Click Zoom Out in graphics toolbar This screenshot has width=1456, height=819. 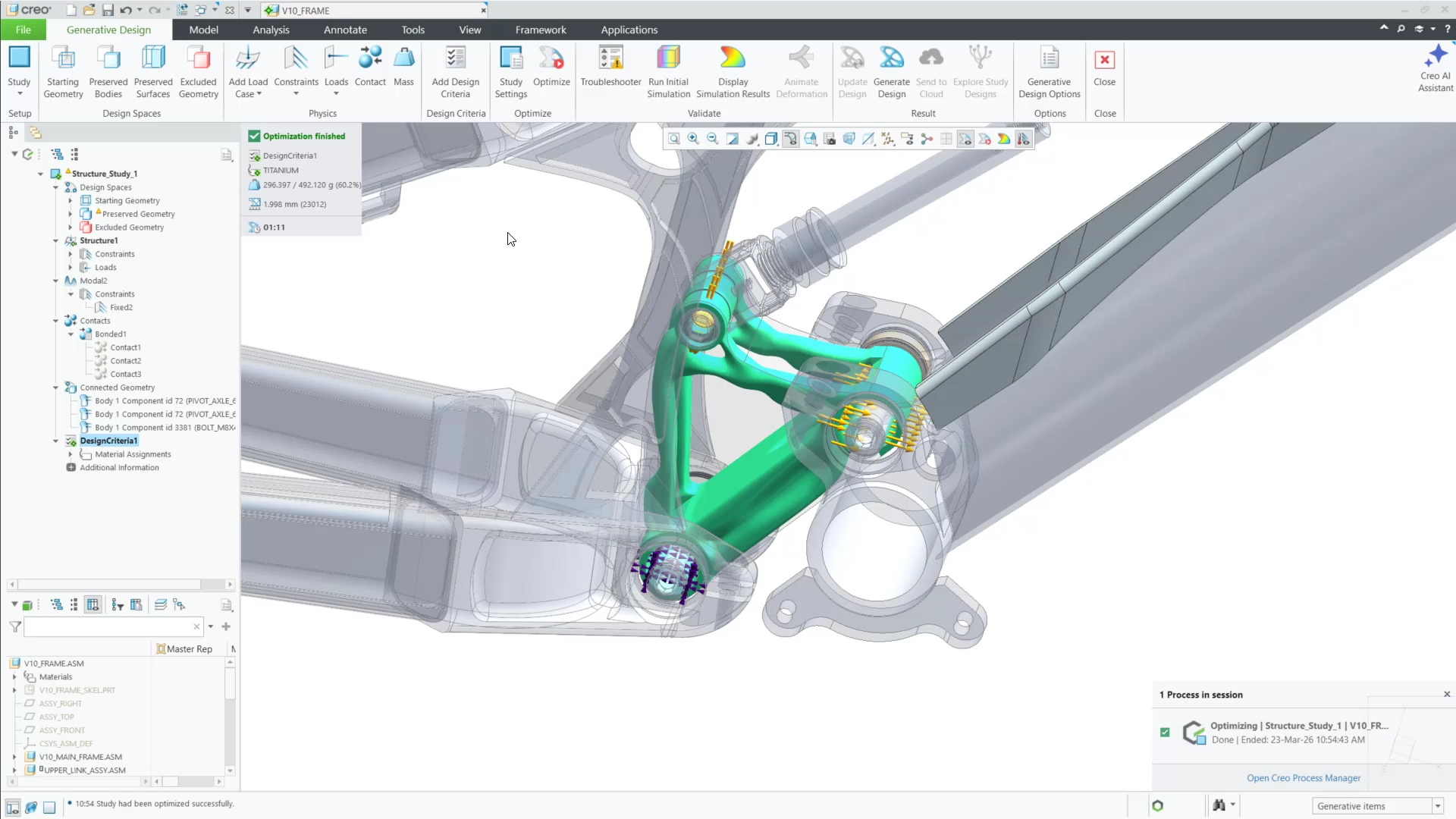tap(713, 139)
